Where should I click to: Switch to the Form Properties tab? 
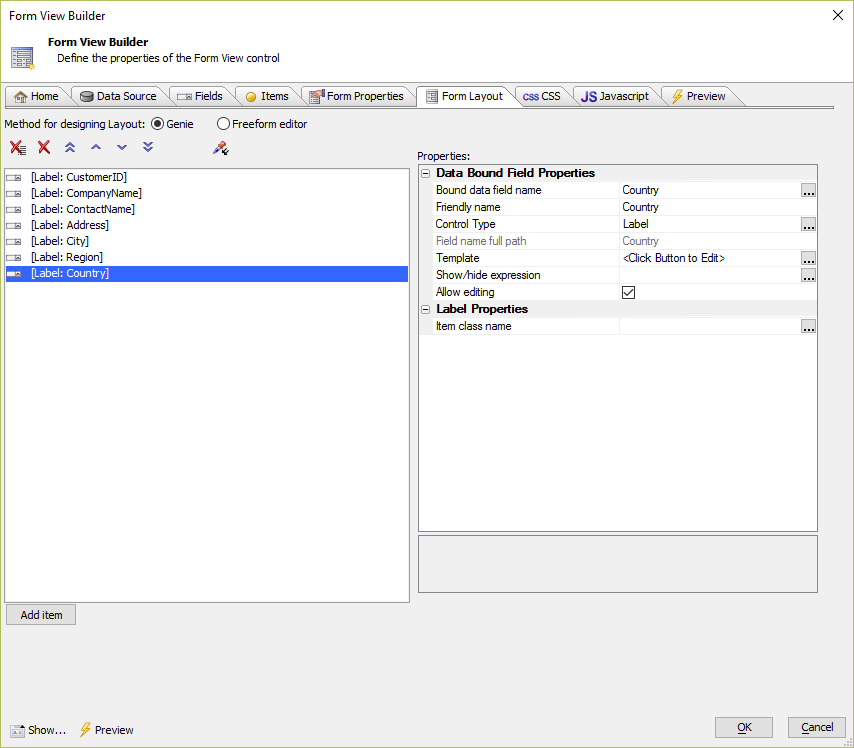click(x=357, y=96)
